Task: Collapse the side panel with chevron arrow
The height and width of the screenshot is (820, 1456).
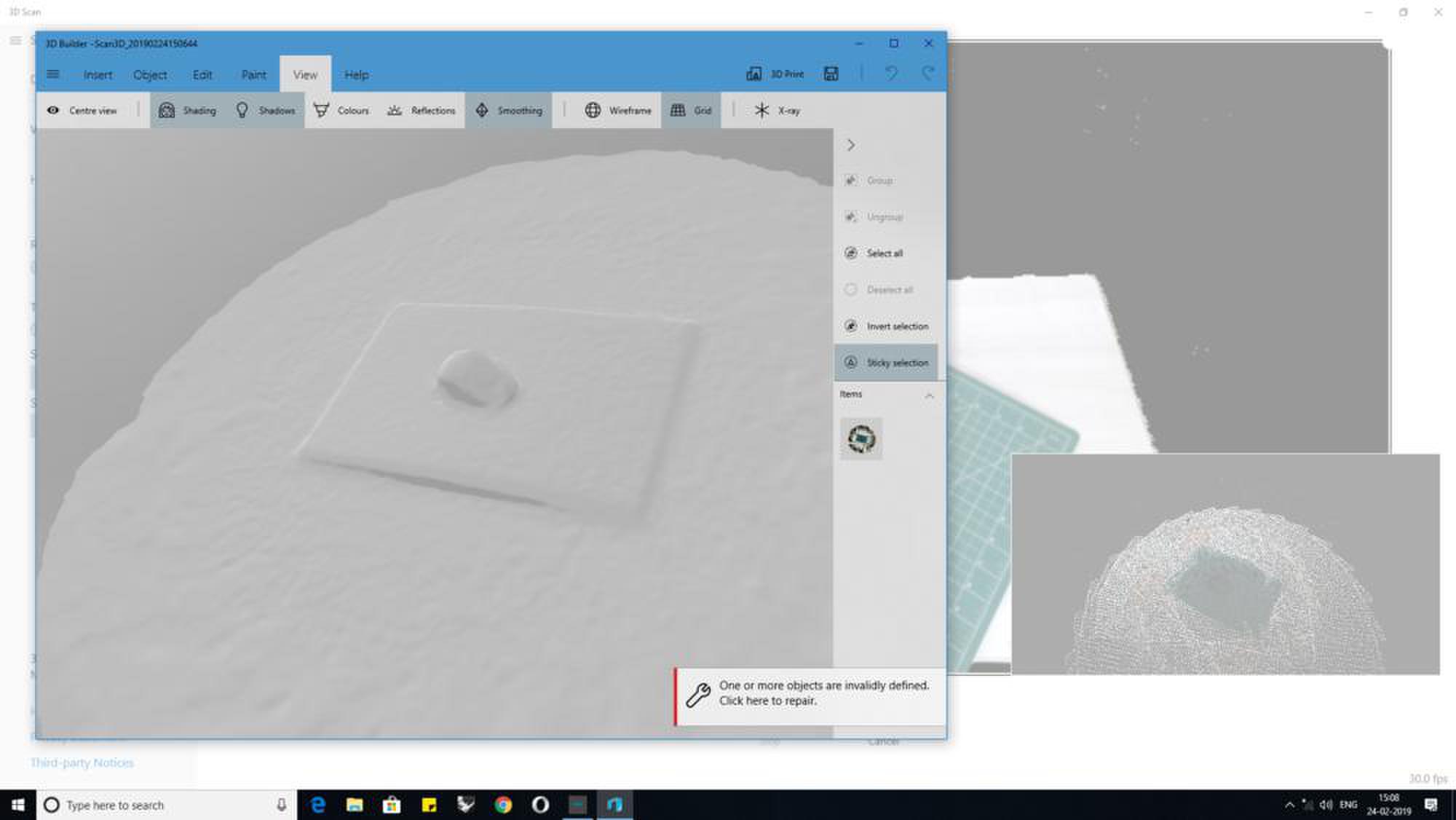Action: point(850,145)
